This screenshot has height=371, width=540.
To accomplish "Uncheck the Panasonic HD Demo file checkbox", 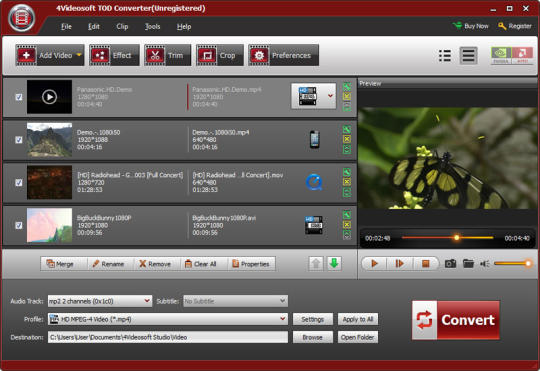I will coord(19,97).
